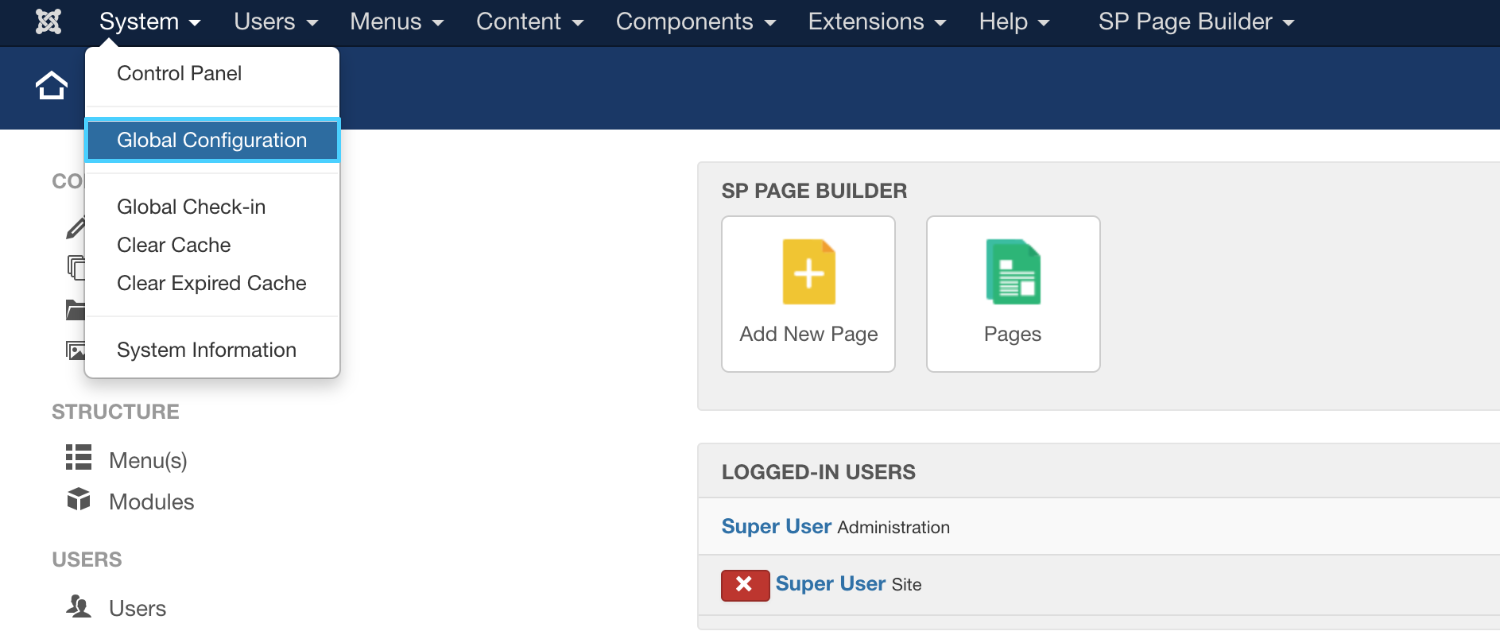This screenshot has height=635, width=1500.
Task: Select Global Configuration from the System menu
Action: (212, 140)
